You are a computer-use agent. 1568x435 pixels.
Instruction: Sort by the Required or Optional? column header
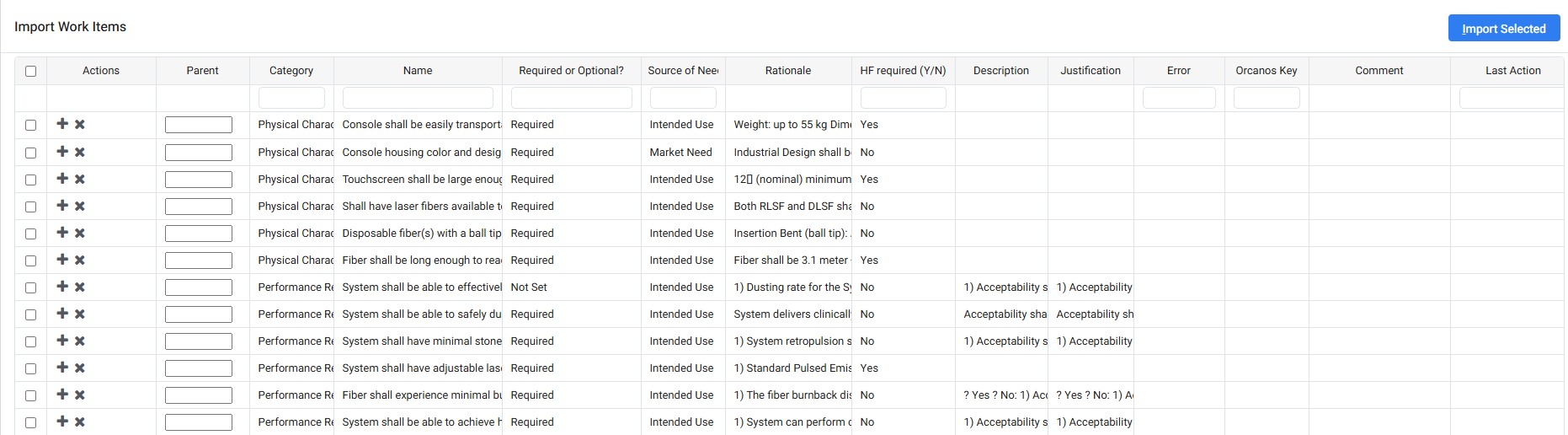coord(571,71)
